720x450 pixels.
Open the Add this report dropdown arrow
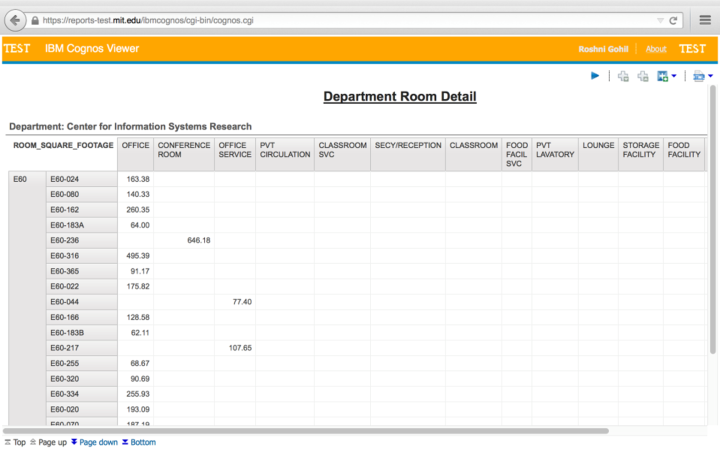[674, 76]
